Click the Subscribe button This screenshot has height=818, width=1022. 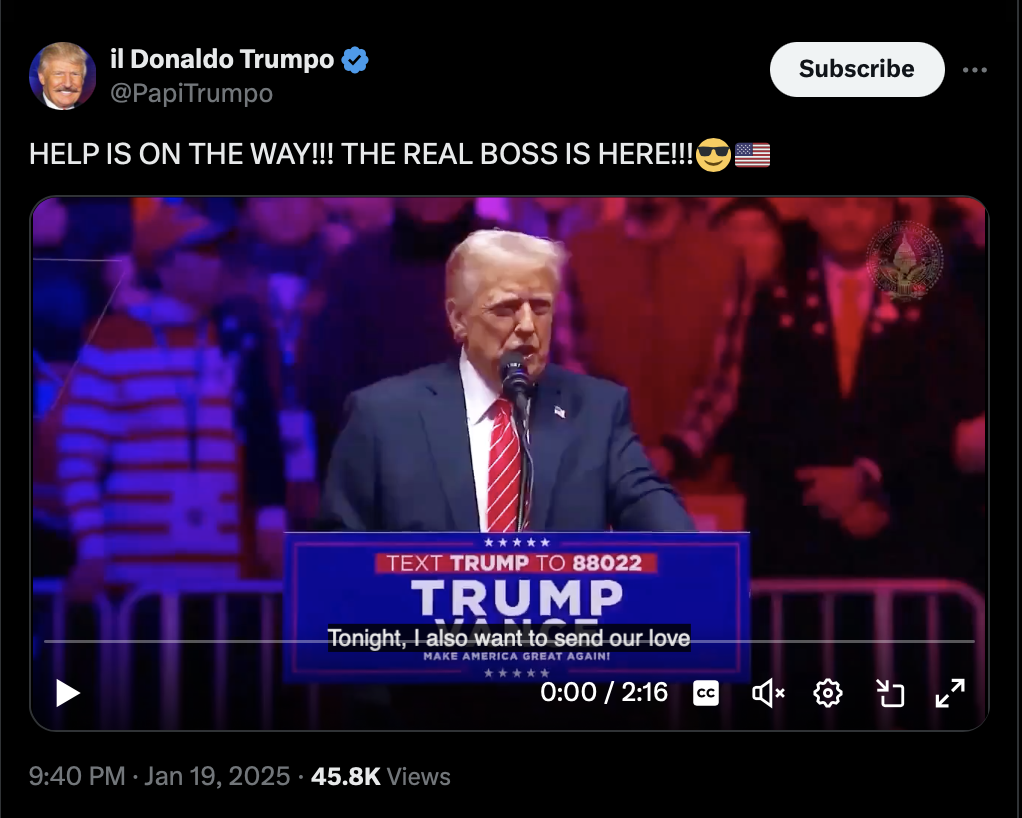[856, 69]
